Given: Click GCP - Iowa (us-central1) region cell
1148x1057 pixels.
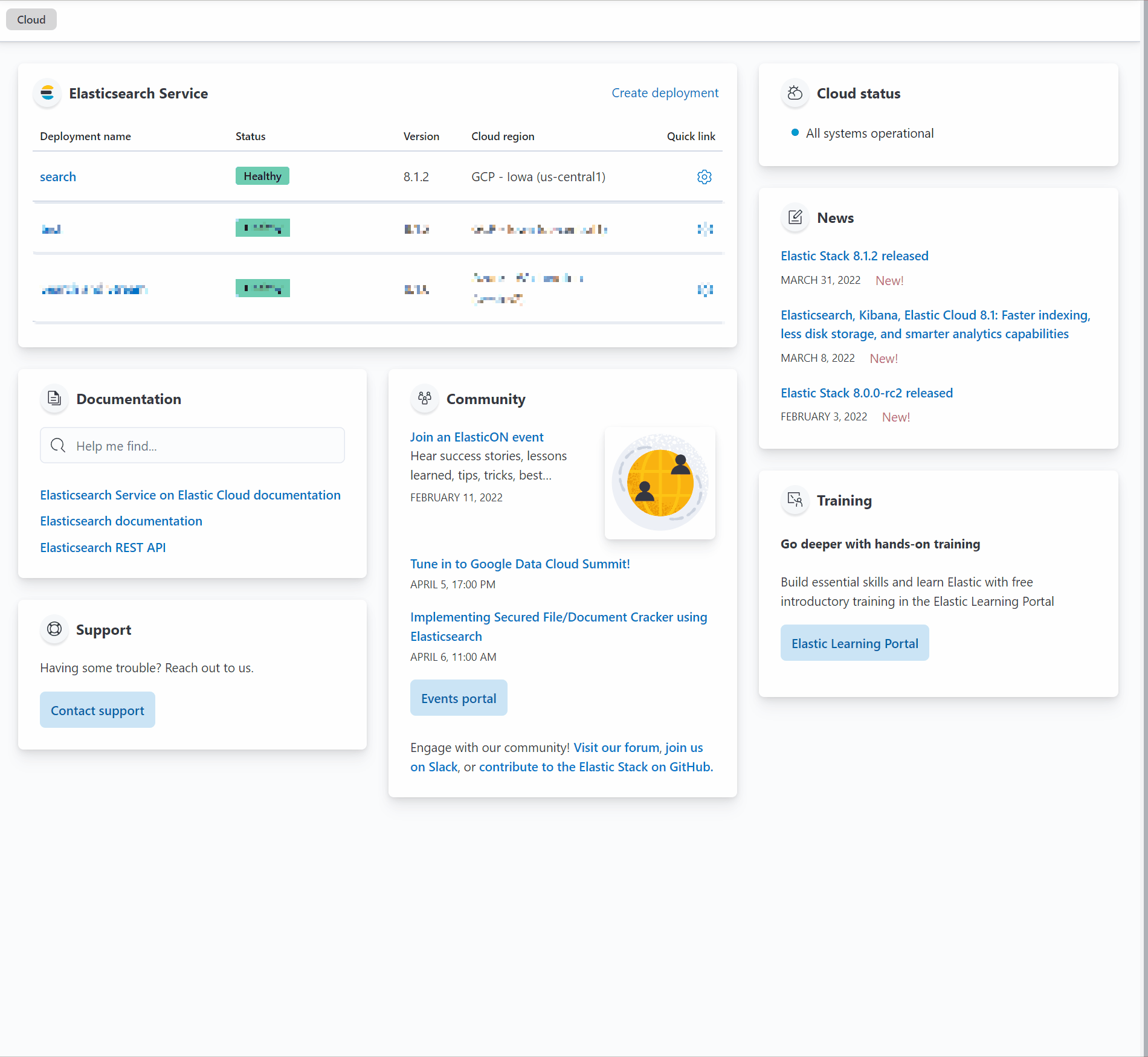Looking at the screenshot, I should [x=538, y=177].
